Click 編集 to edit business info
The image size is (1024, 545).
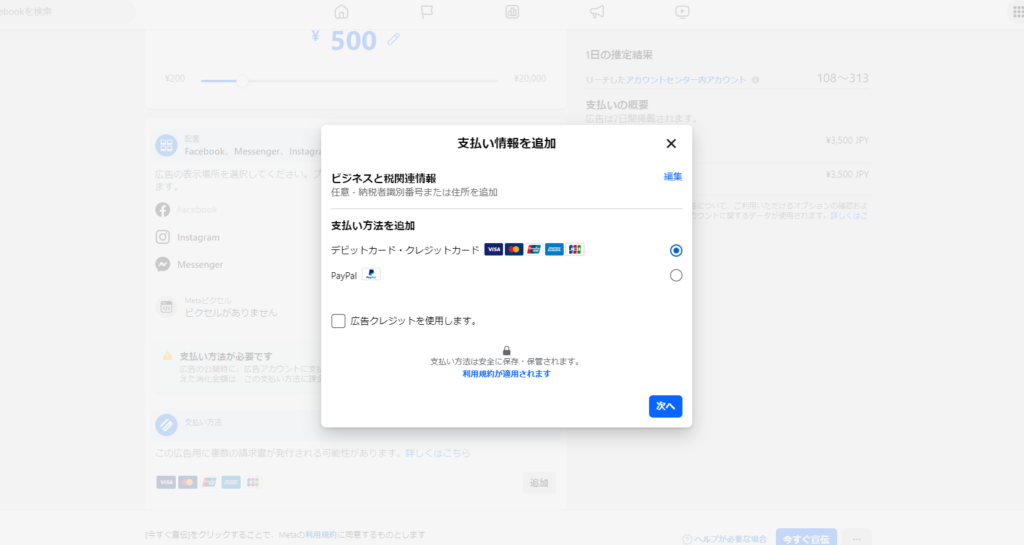click(673, 177)
